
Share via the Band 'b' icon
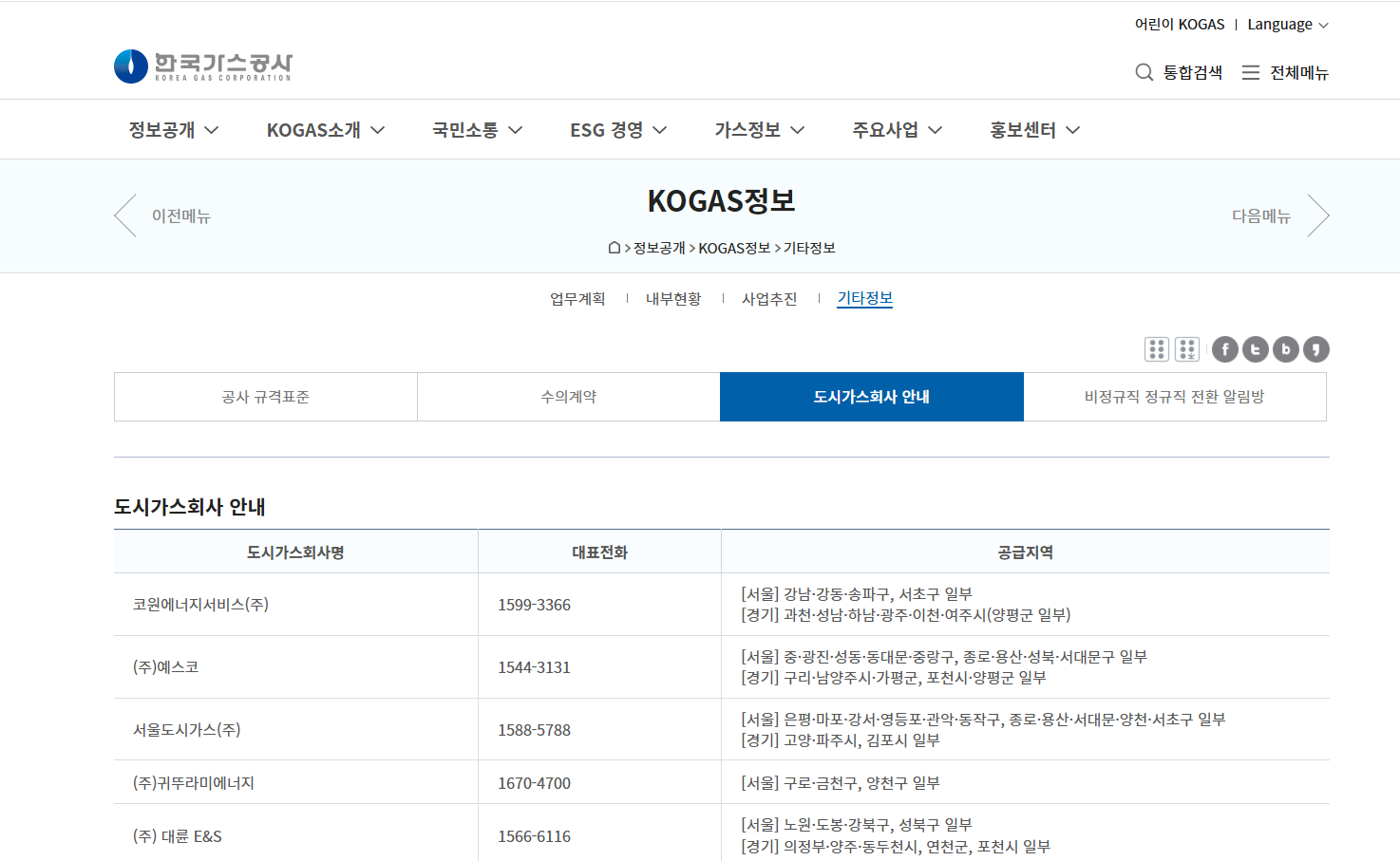point(1286,349)
